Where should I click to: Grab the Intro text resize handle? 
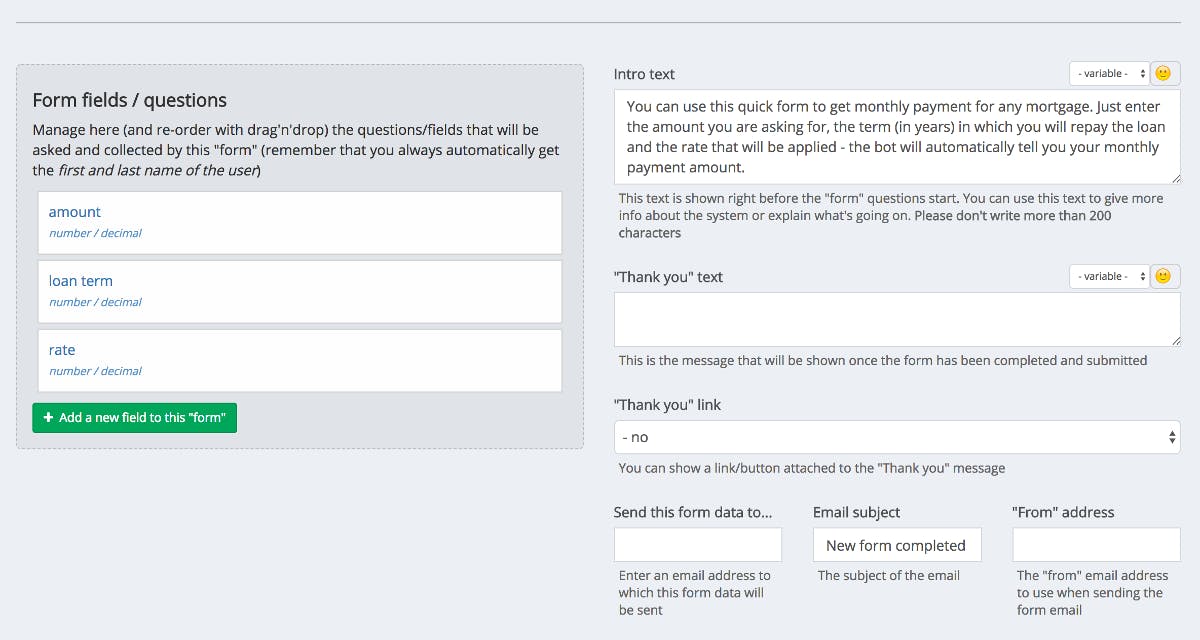pyautogui.click(x=1175, y=178)
